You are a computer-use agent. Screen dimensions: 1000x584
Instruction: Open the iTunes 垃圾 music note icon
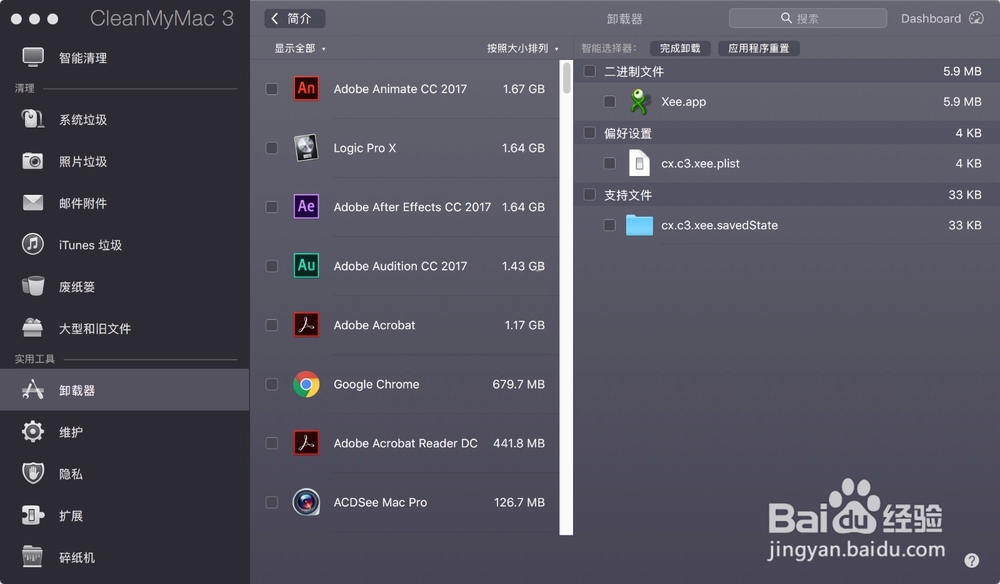pyautogui.click(x=33, y=244)
